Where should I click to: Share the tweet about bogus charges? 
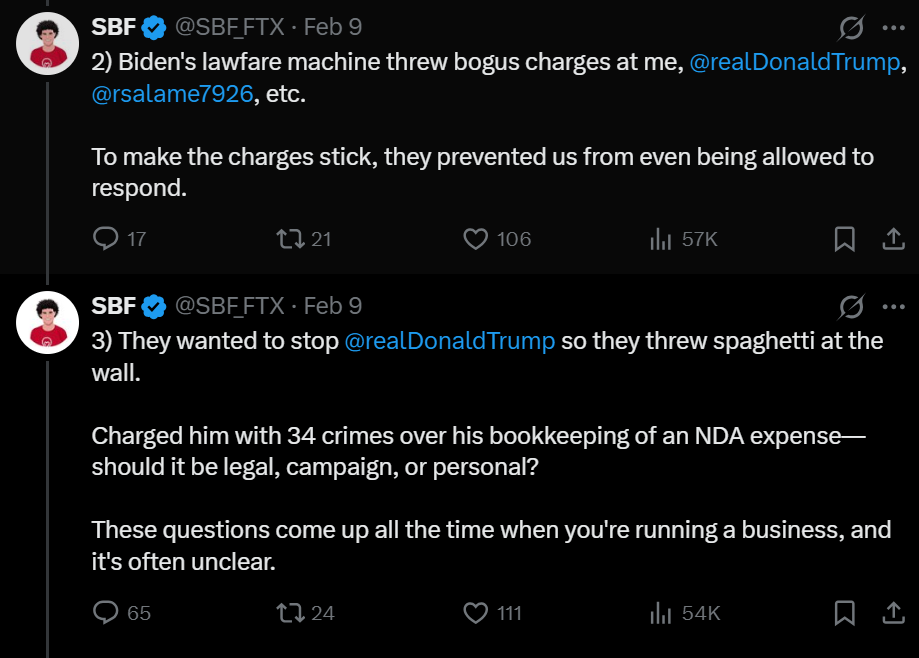pyautogui.click(x=892, y=239)
